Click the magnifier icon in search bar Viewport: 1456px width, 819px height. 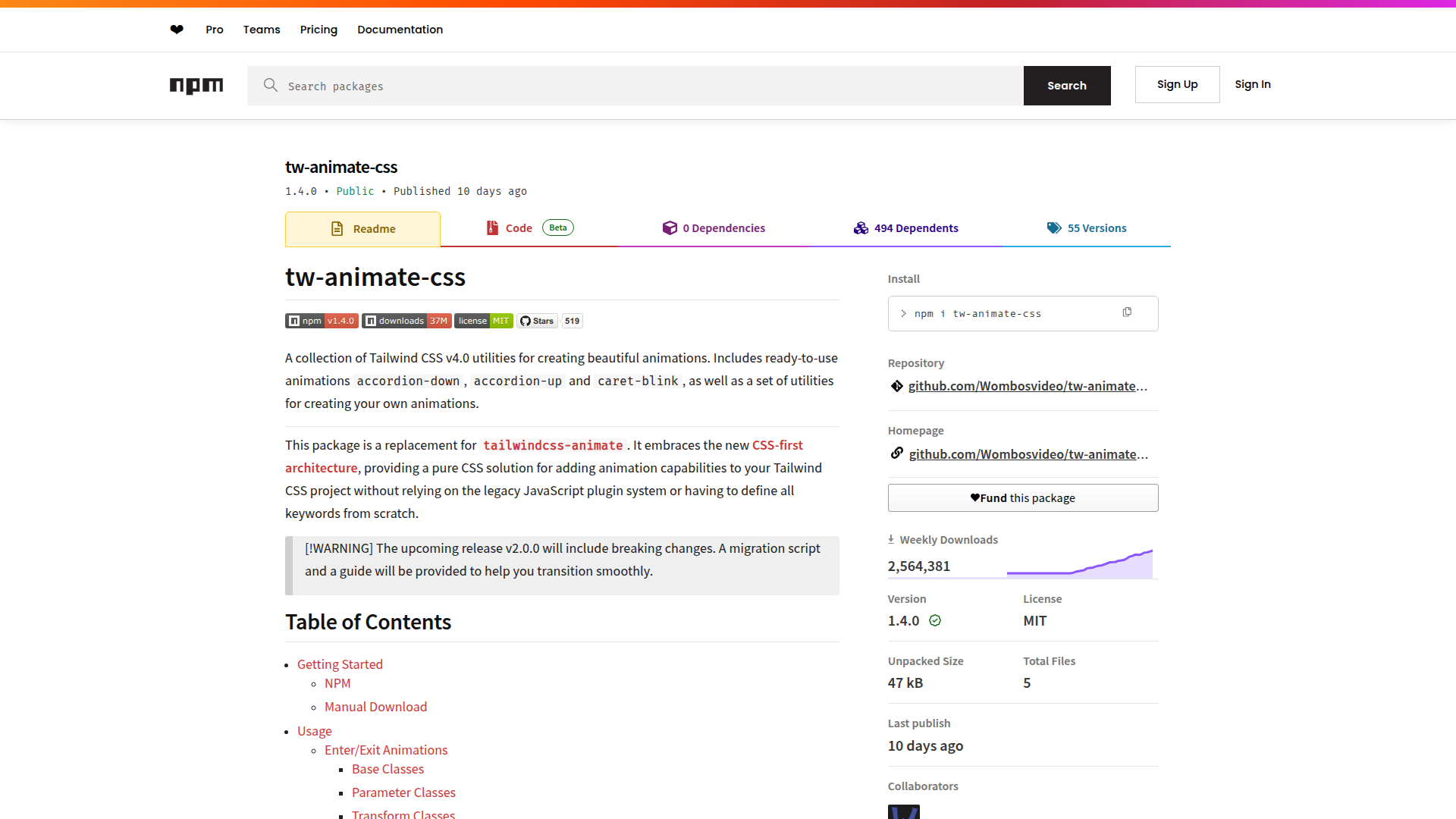click(271, 85)
